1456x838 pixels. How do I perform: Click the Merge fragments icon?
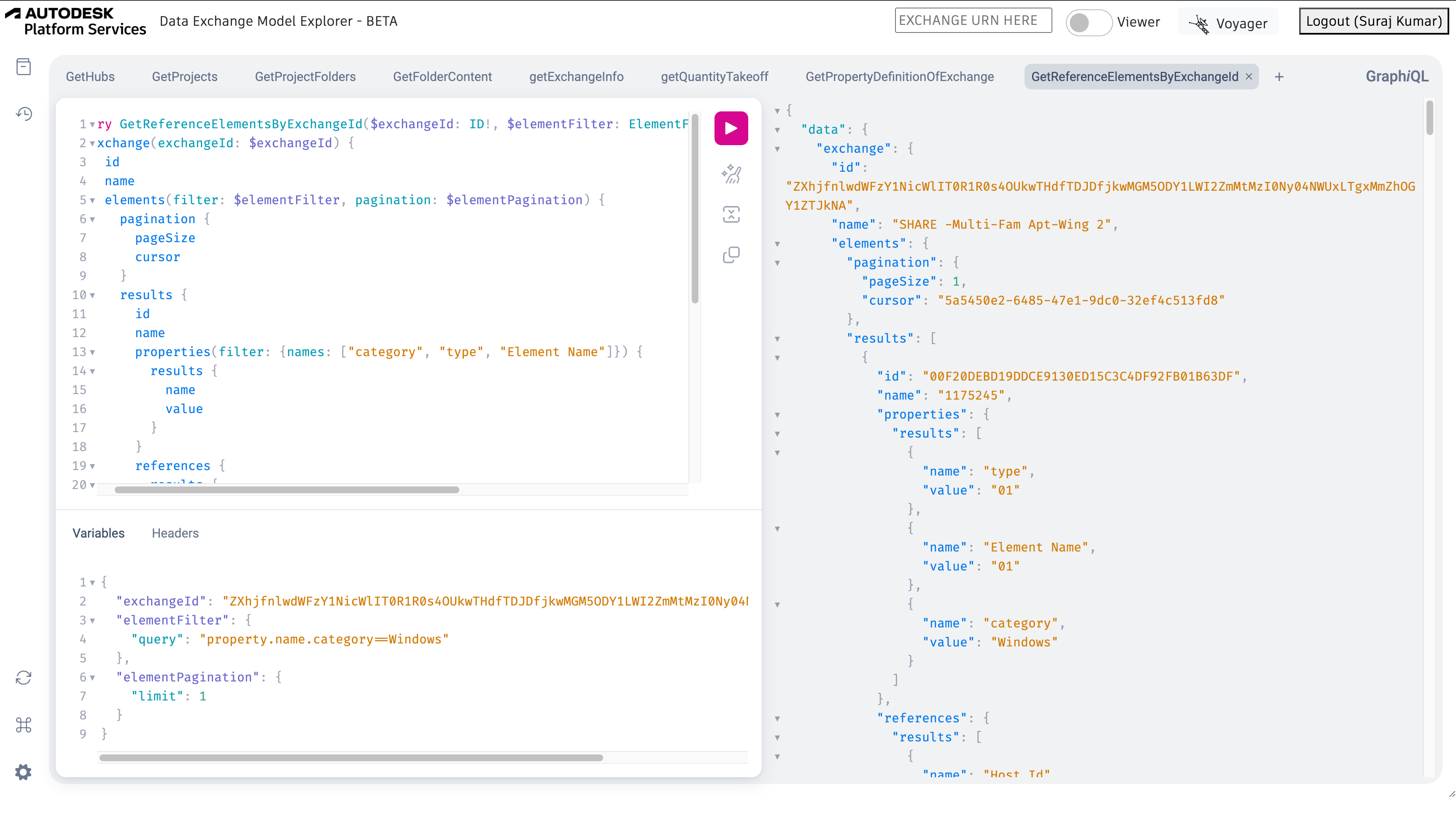(x=731, y=215)
